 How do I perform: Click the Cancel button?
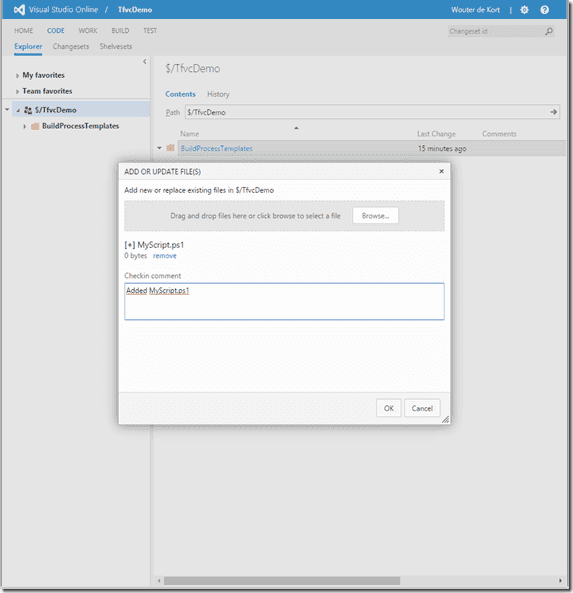(422, 408)
